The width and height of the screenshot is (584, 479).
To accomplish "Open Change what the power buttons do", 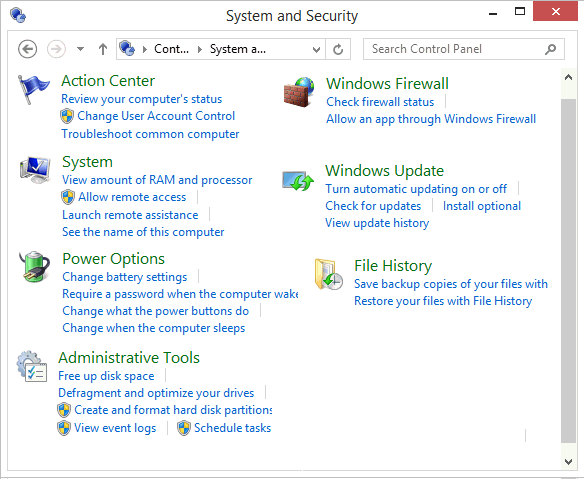I will [156, 311].
